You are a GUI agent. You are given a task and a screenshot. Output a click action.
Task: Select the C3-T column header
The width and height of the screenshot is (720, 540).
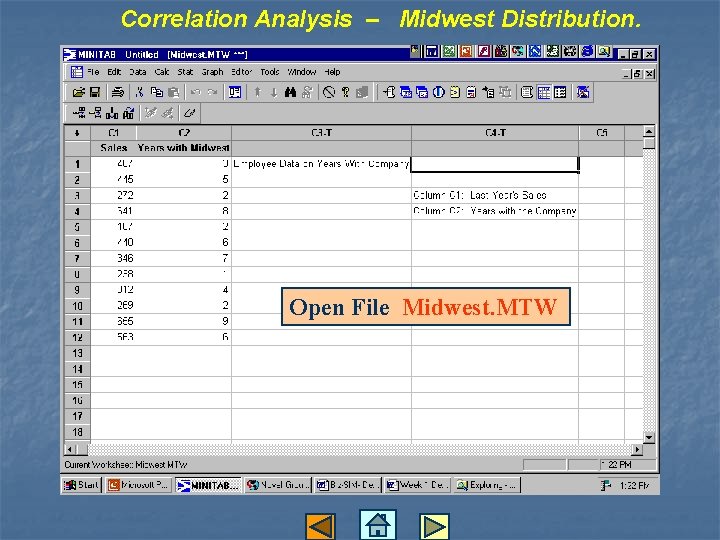point(321,133)
